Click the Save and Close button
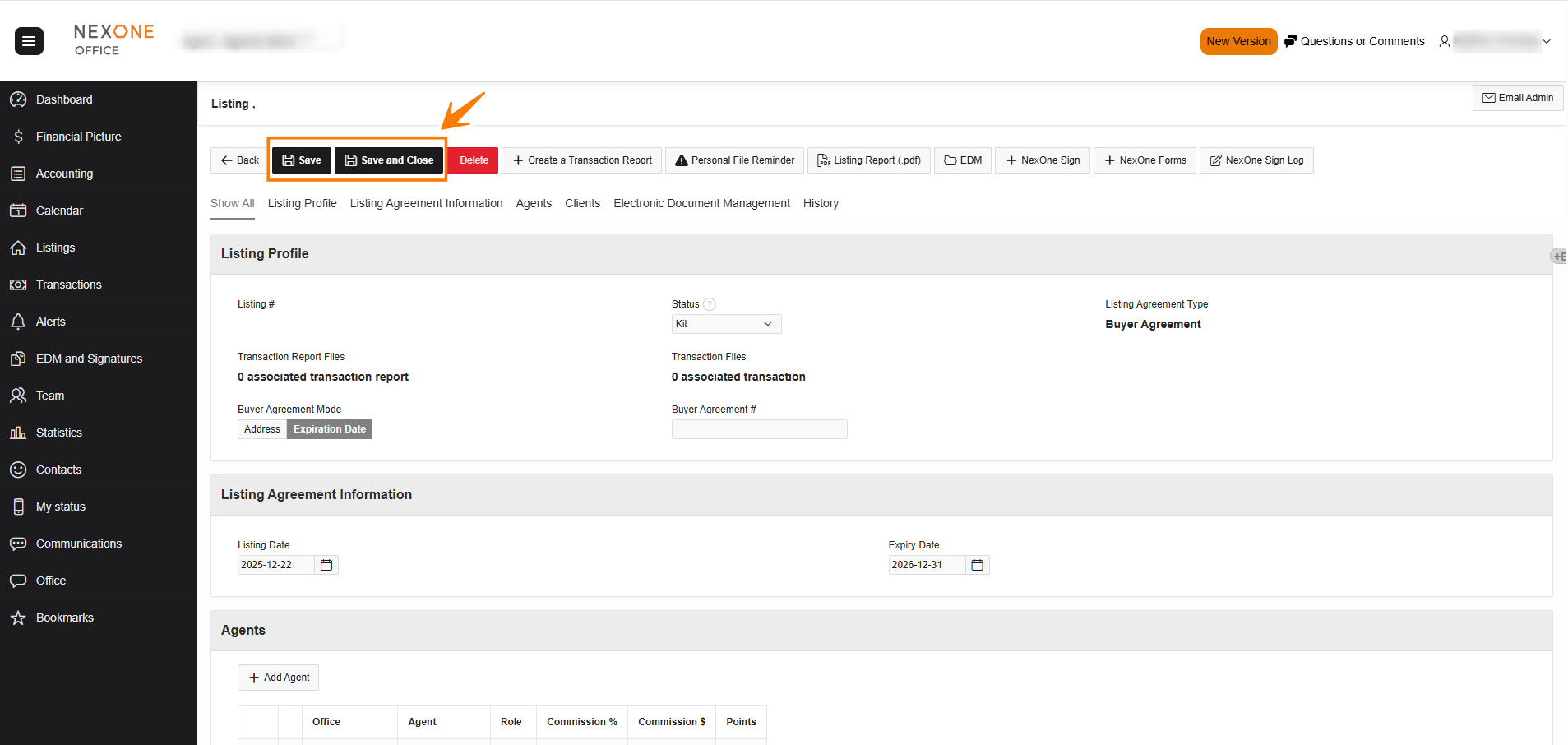 (x=389, y=160)
